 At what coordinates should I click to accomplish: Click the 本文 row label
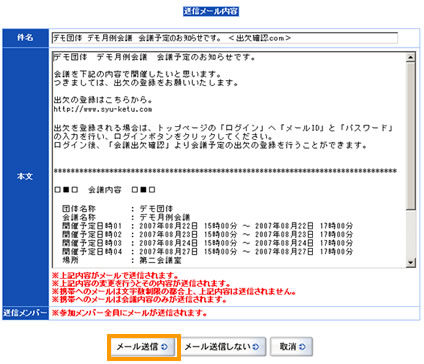(x=25, y=176)
